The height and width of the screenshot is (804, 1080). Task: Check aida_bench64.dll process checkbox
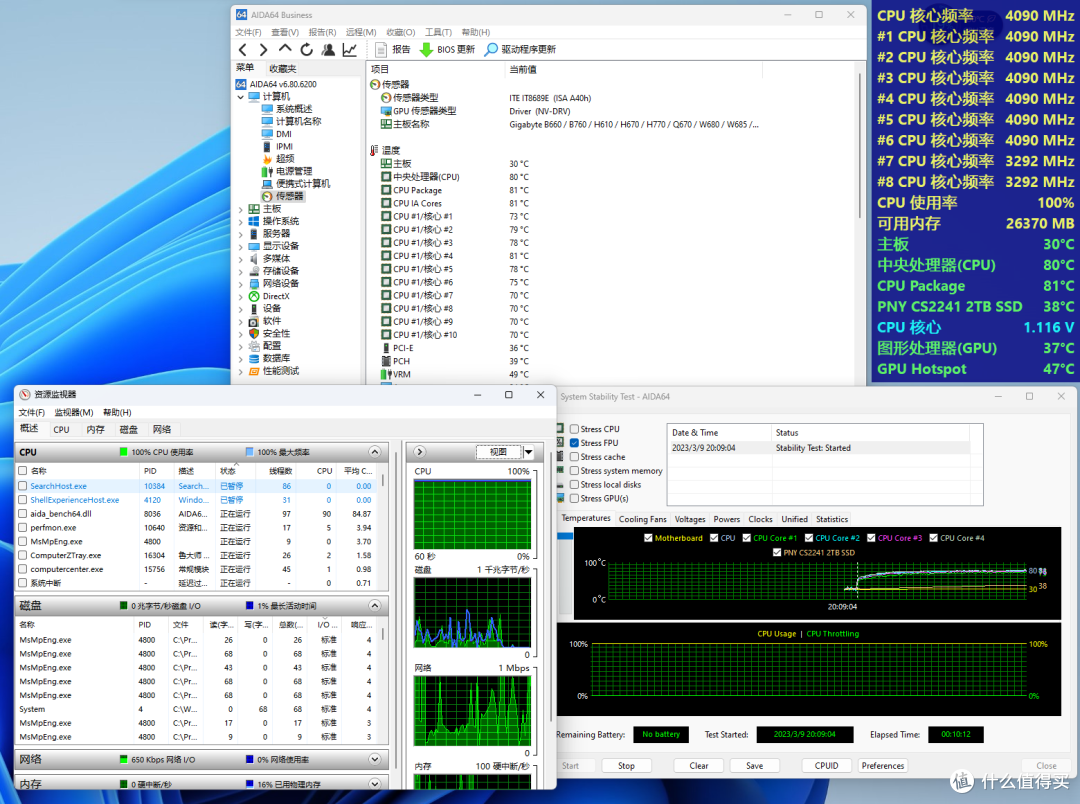[23, 513]
